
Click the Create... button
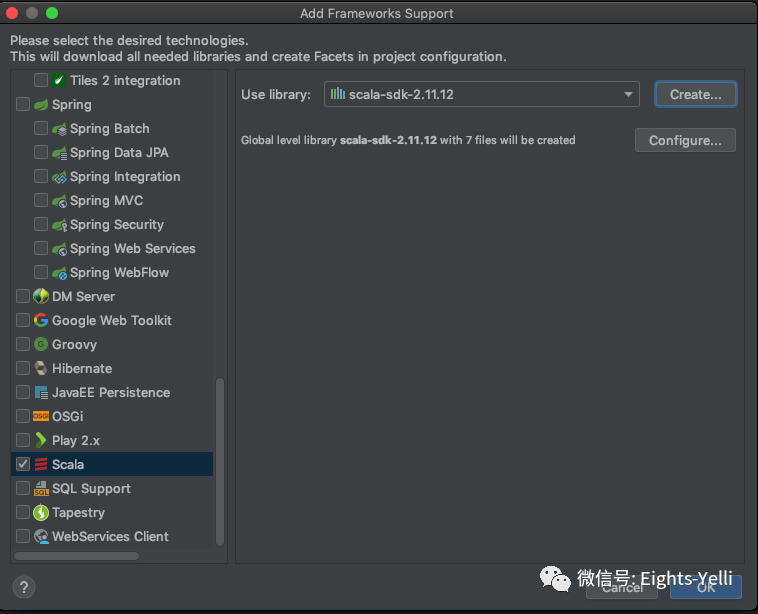[696, 94]
